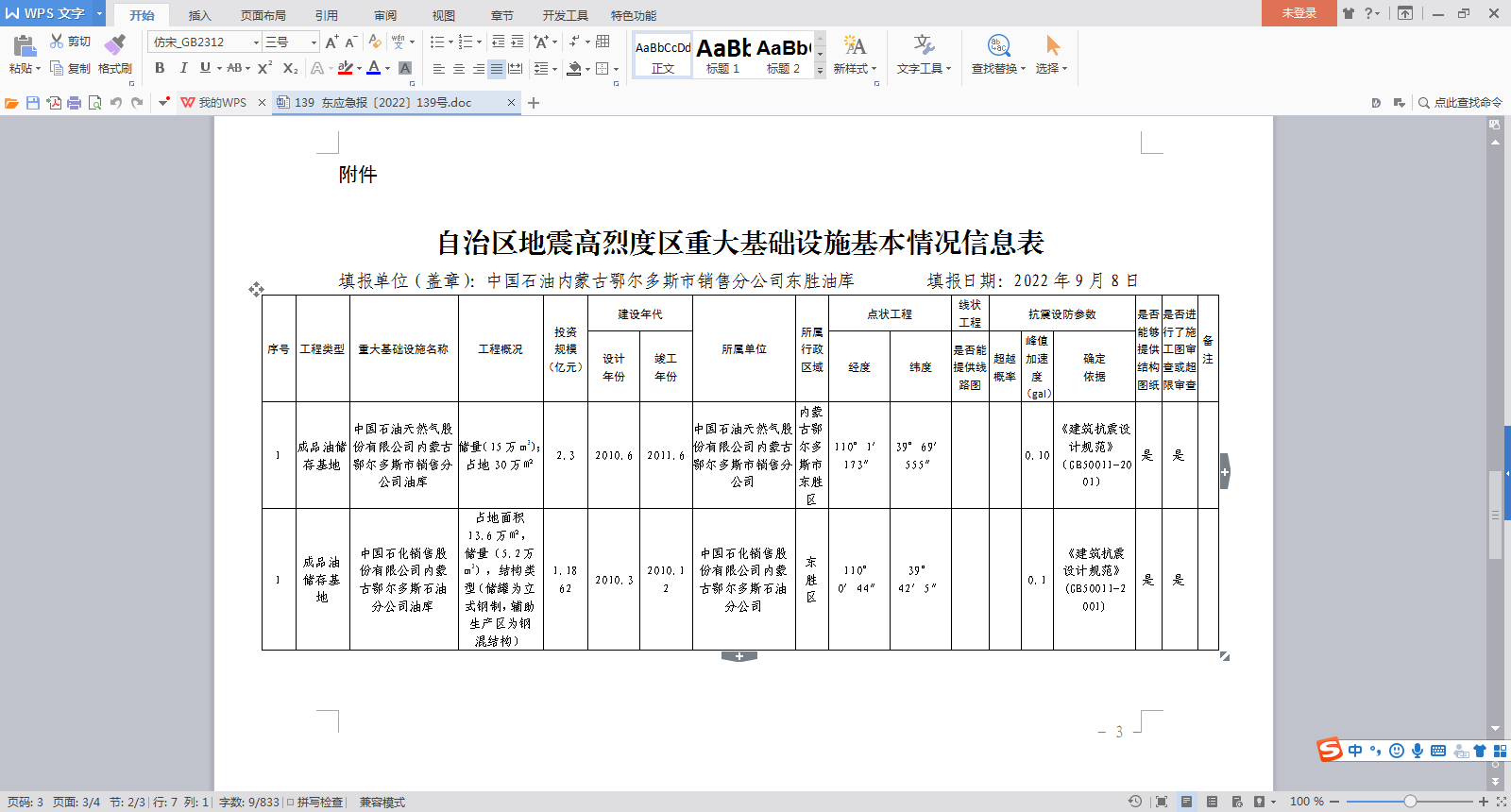Image resolution: width=1511 pixels, height=812 pixels.
Task: Decrease font size with the A- icon
Action: (x=350, y=42)
